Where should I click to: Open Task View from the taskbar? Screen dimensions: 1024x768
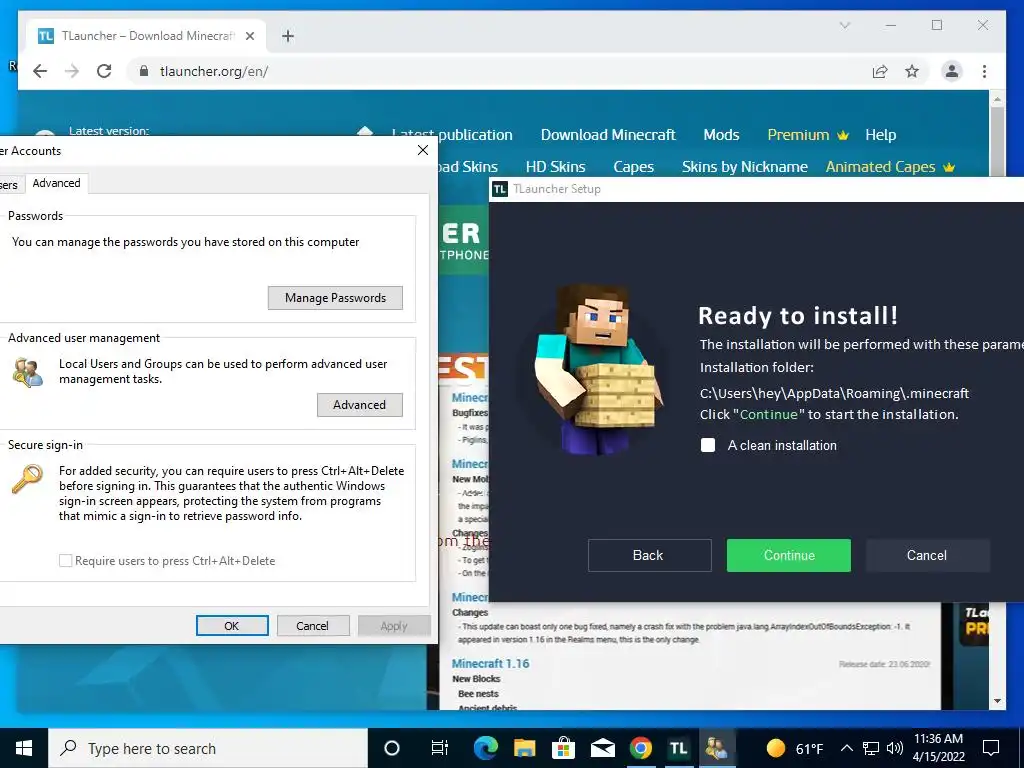pyautogui.click(x=440, y=748)
